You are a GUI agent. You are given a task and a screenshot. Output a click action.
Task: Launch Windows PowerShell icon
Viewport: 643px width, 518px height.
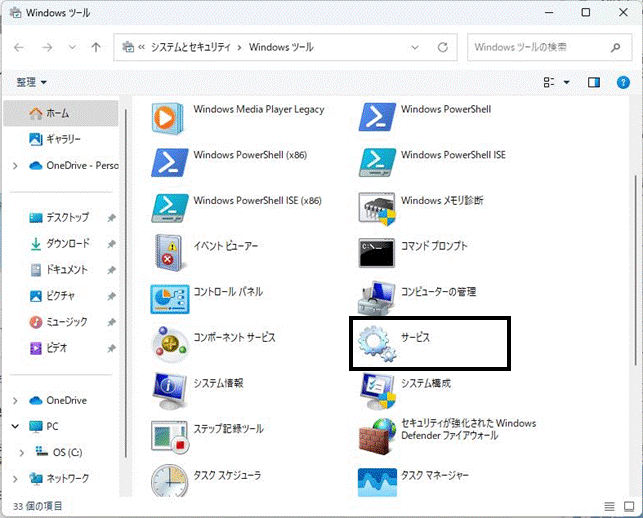377,117
